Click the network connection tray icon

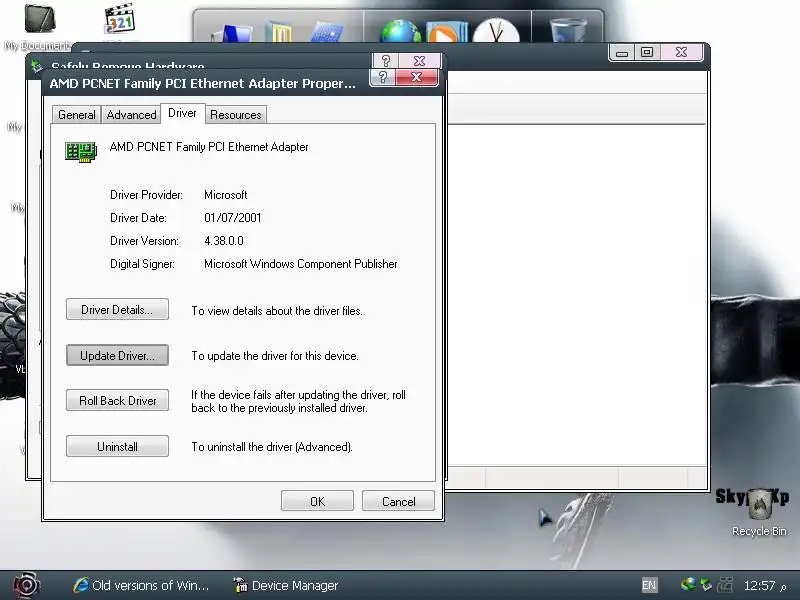726,585
